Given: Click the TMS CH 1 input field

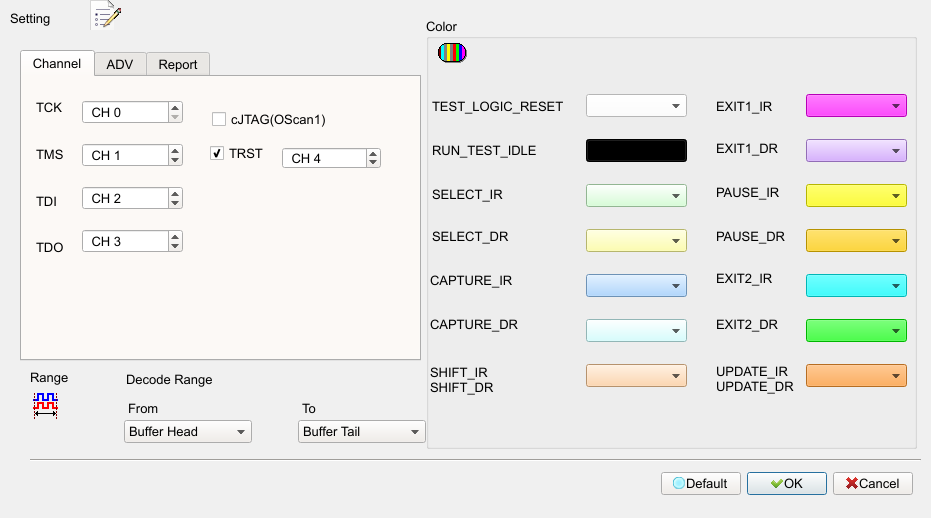Looking at the screenshot, I should 125,155.
